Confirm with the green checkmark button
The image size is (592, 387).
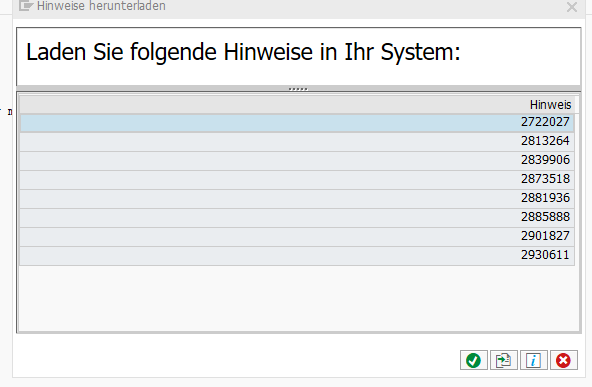click(x=473, y=360)
